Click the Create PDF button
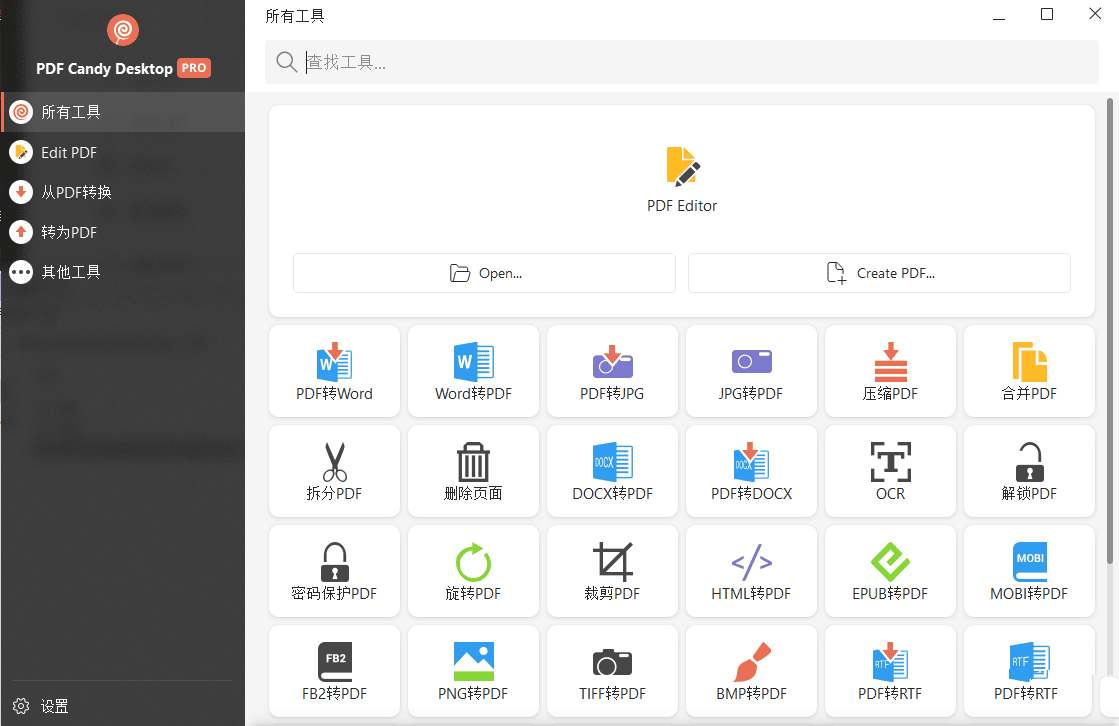 coord(879,272)
